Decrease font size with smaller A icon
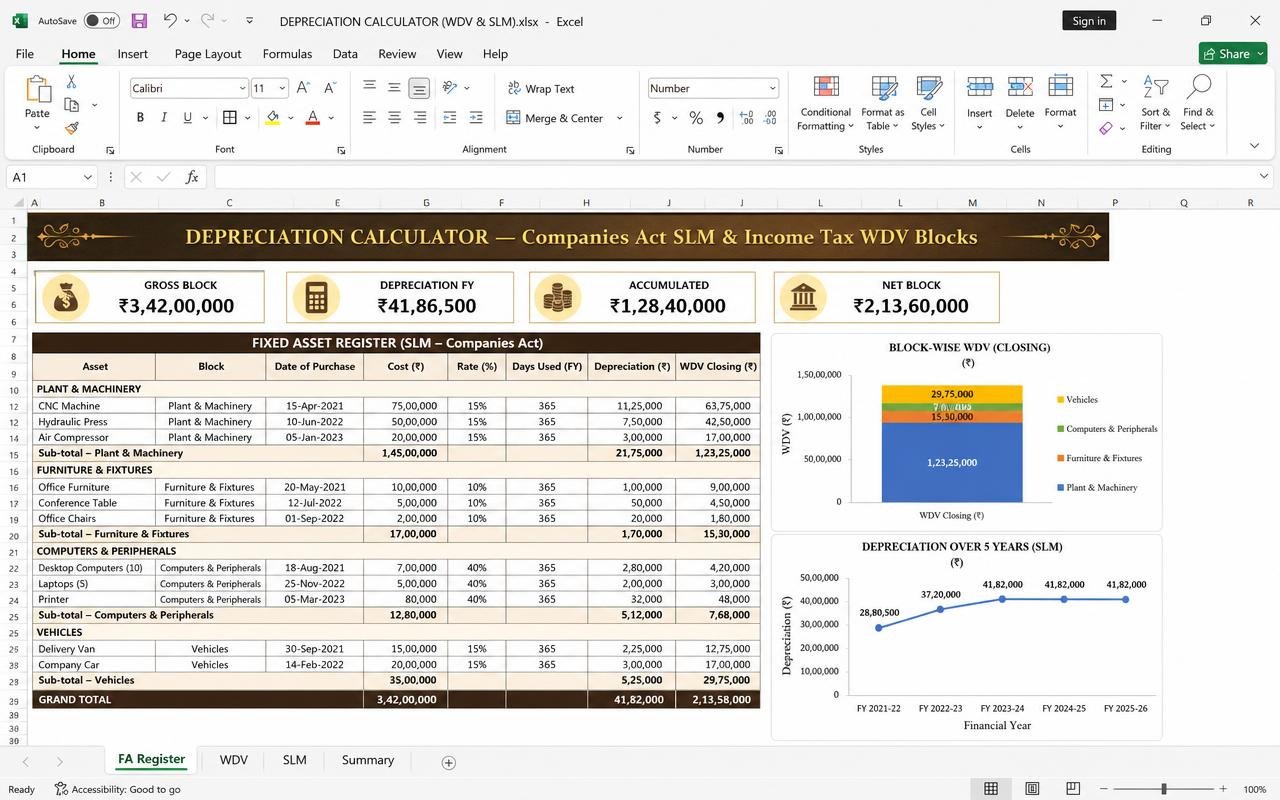1280x800 pixels. [329, 88]
